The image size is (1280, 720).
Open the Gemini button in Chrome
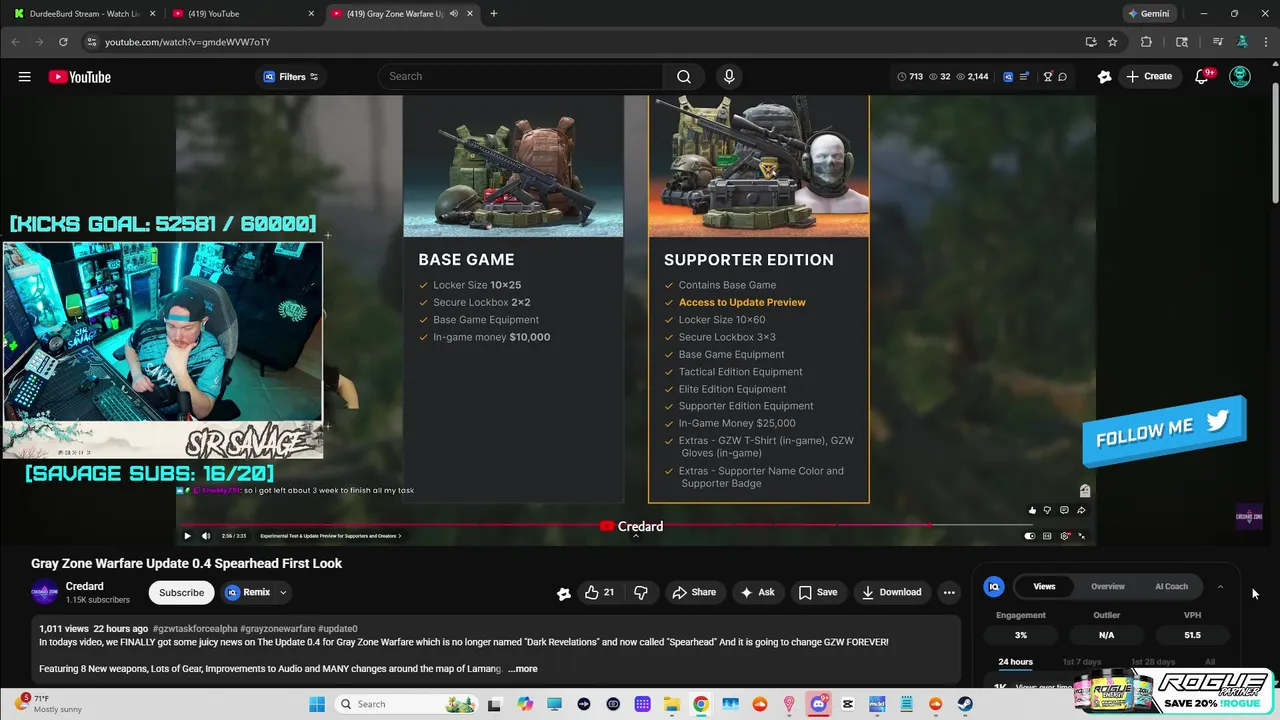click(x=1148, y=14)
